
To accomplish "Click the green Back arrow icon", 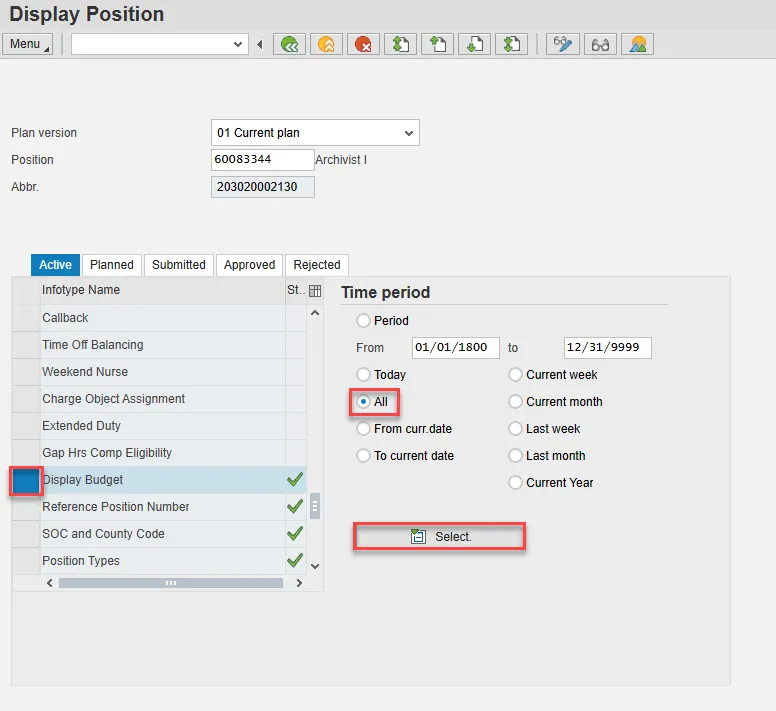I will (x=290, y=45).
